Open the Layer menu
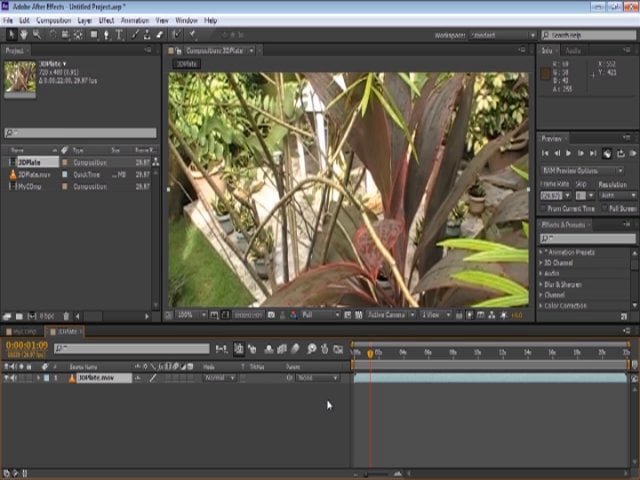Image resolution: width=640 pixels, height=480 pixels. point(84,20)
